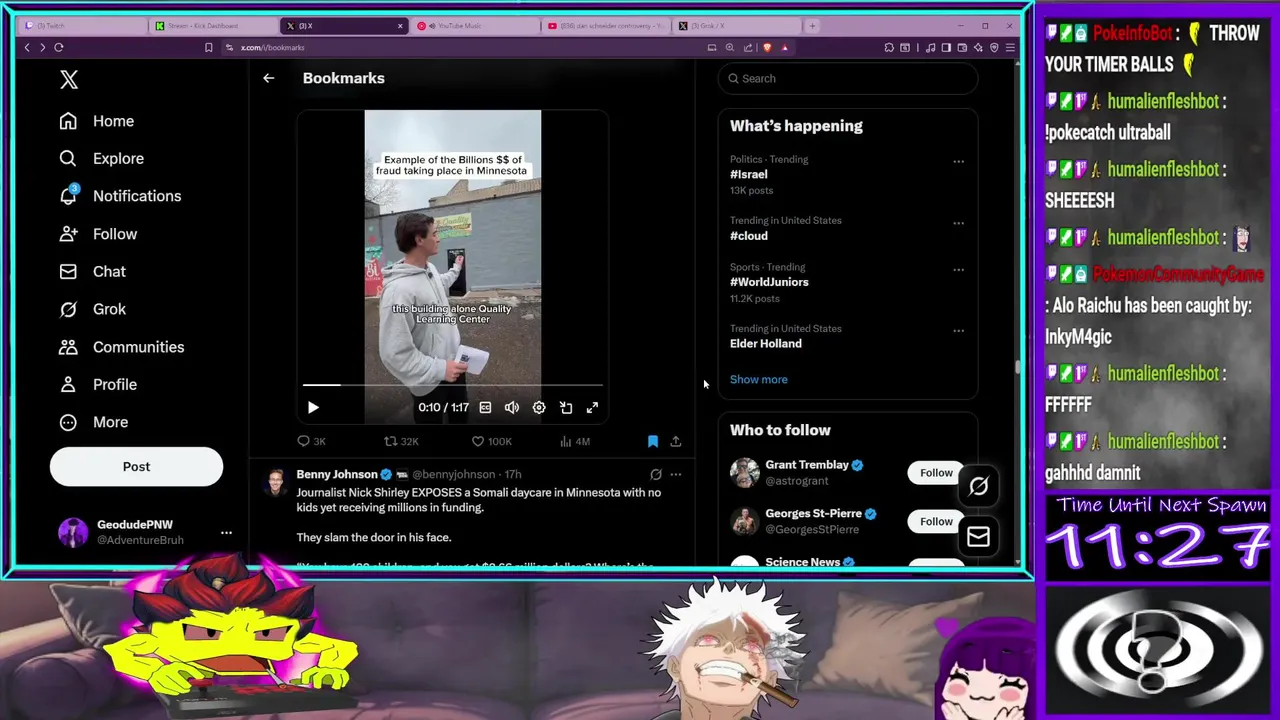The width and height of the screenshot is (1280, 720).
Task: Seek on the video progress bar
Action: (452, 384)
